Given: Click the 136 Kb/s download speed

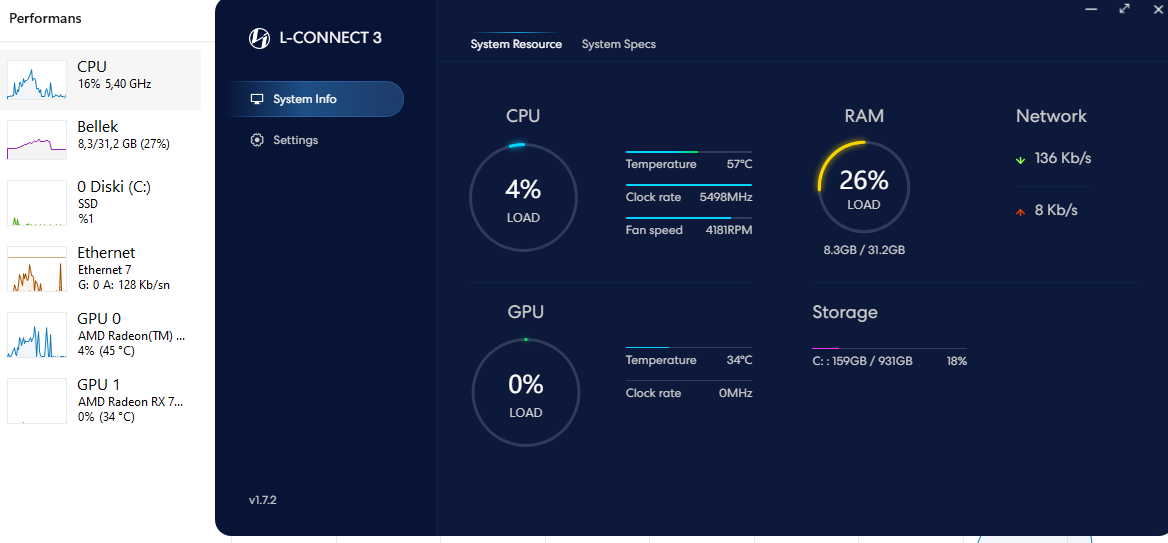Looking at the screenshot, I should (x=1063, y=158).
